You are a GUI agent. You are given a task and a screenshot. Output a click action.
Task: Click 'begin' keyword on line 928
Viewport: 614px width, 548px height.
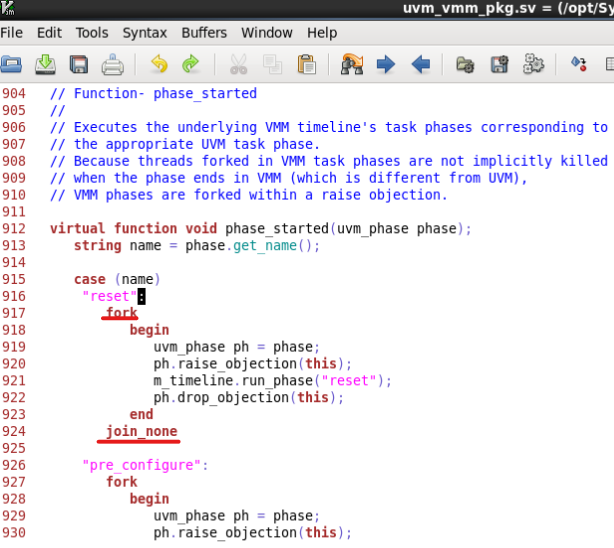(x=149, y=499)
